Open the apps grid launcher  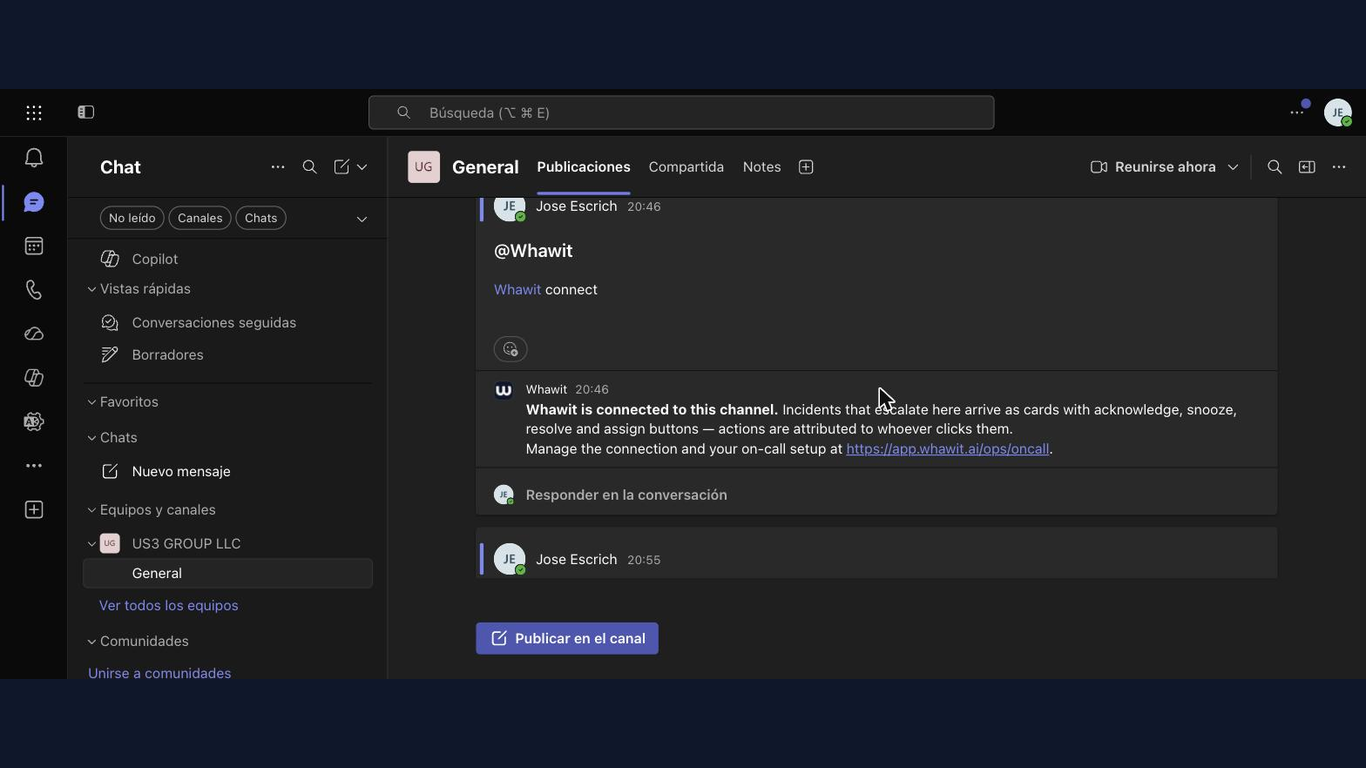tap(34, 113)
